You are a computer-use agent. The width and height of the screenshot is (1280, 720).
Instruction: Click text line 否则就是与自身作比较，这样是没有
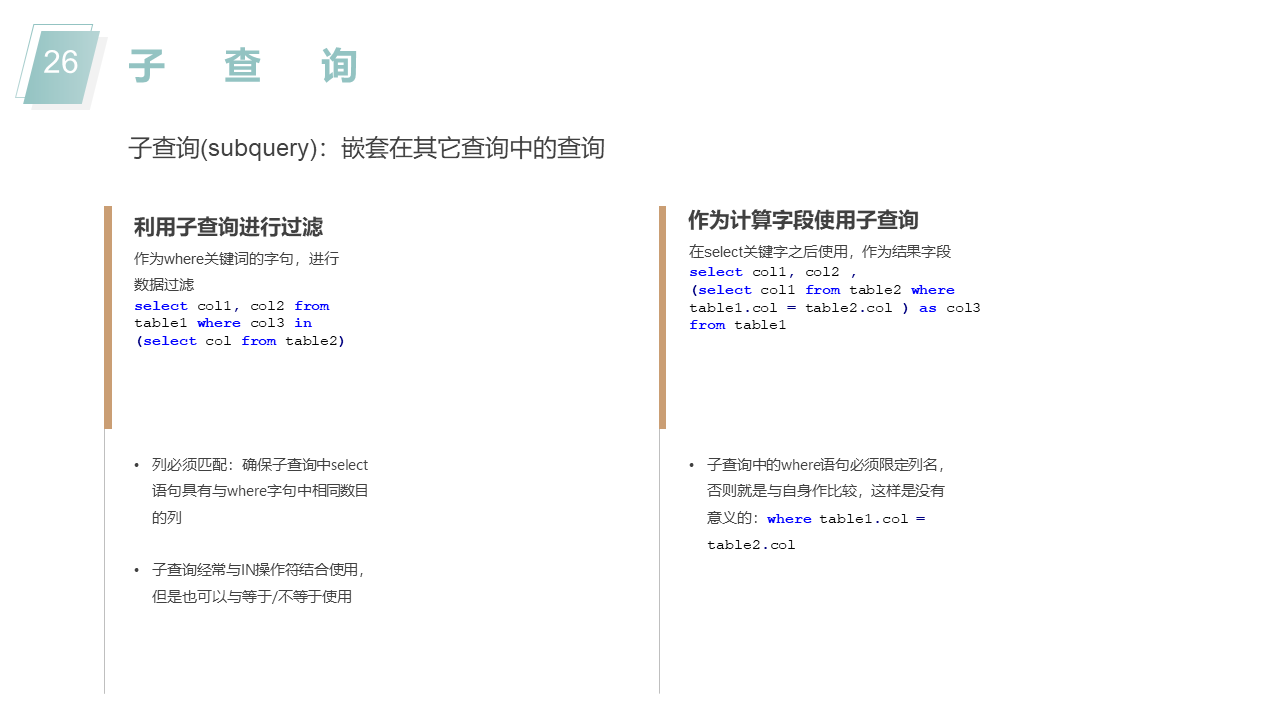click(826, 491)
